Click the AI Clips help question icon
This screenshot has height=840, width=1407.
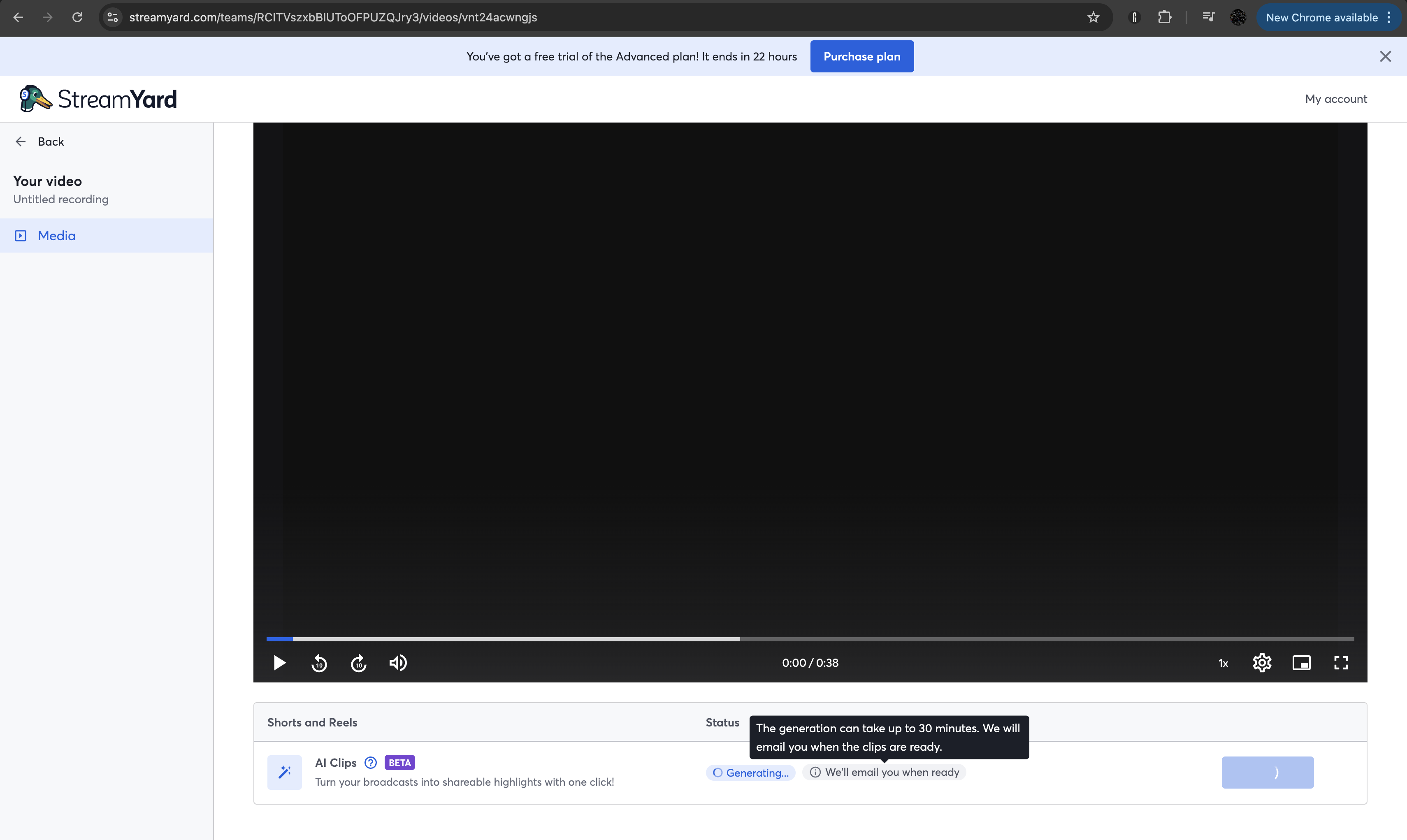coord(371,762)
